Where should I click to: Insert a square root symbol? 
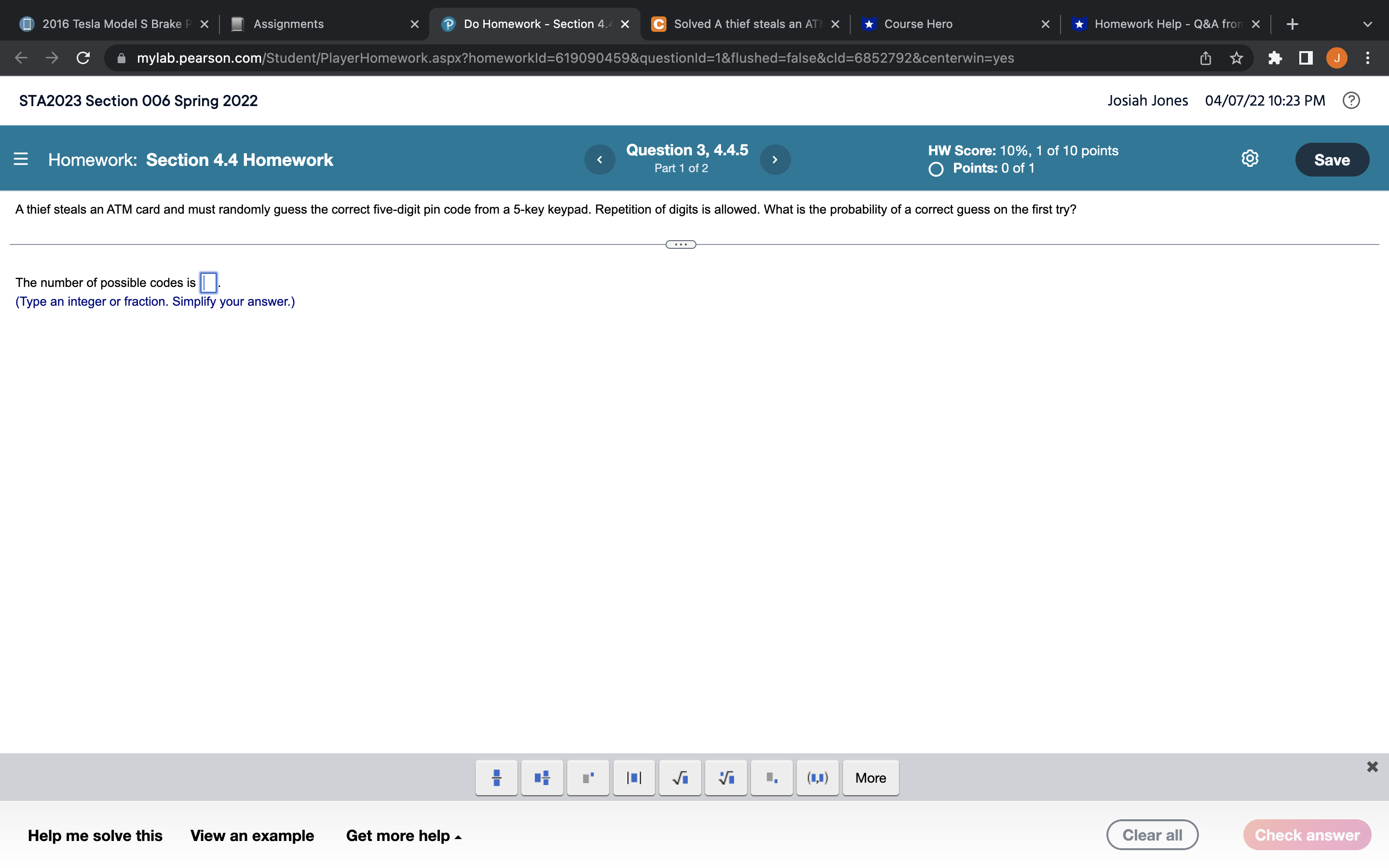(x=680, y=778)
